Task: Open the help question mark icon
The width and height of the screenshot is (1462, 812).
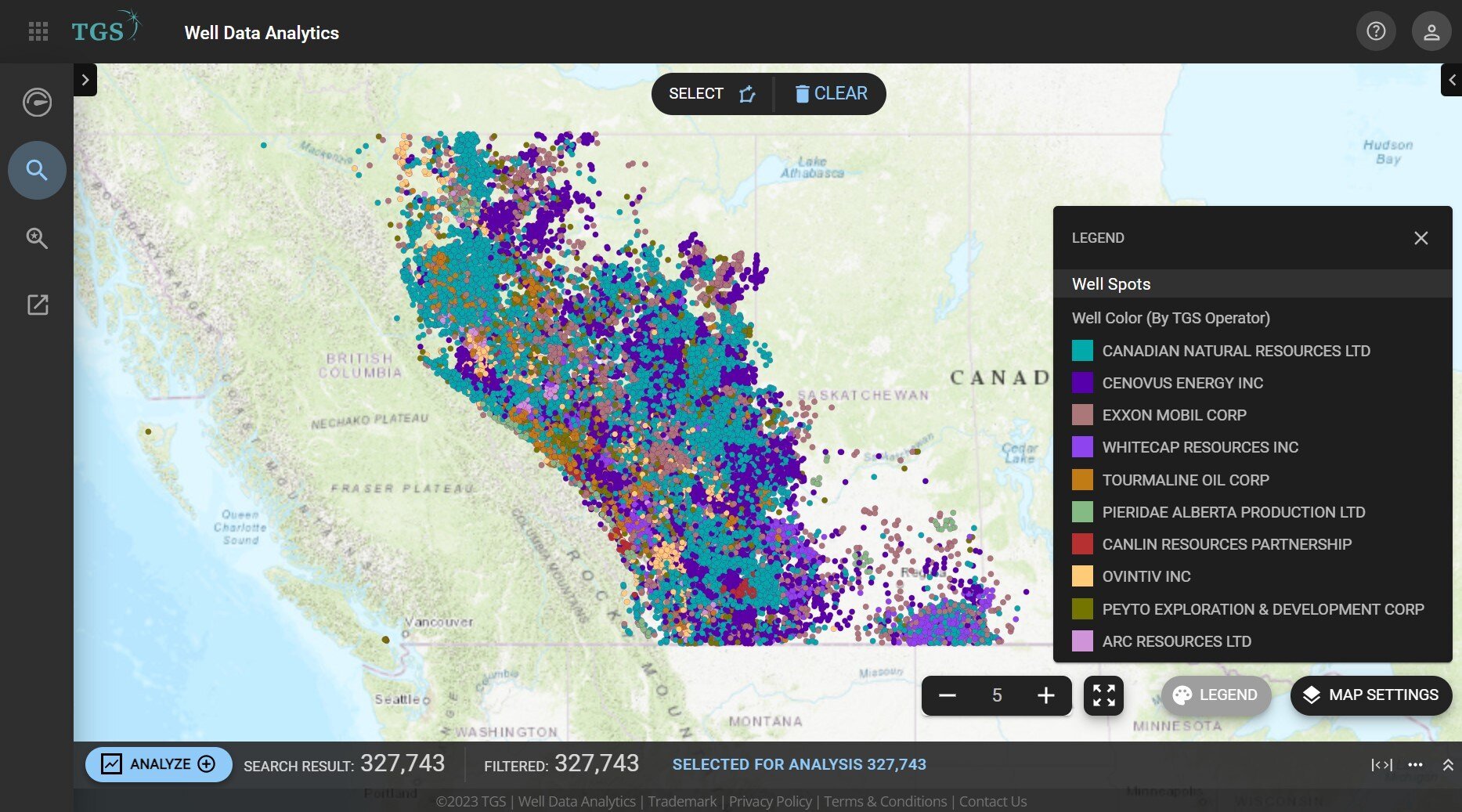Action: pyautogui.click(x=1376, y=31)
